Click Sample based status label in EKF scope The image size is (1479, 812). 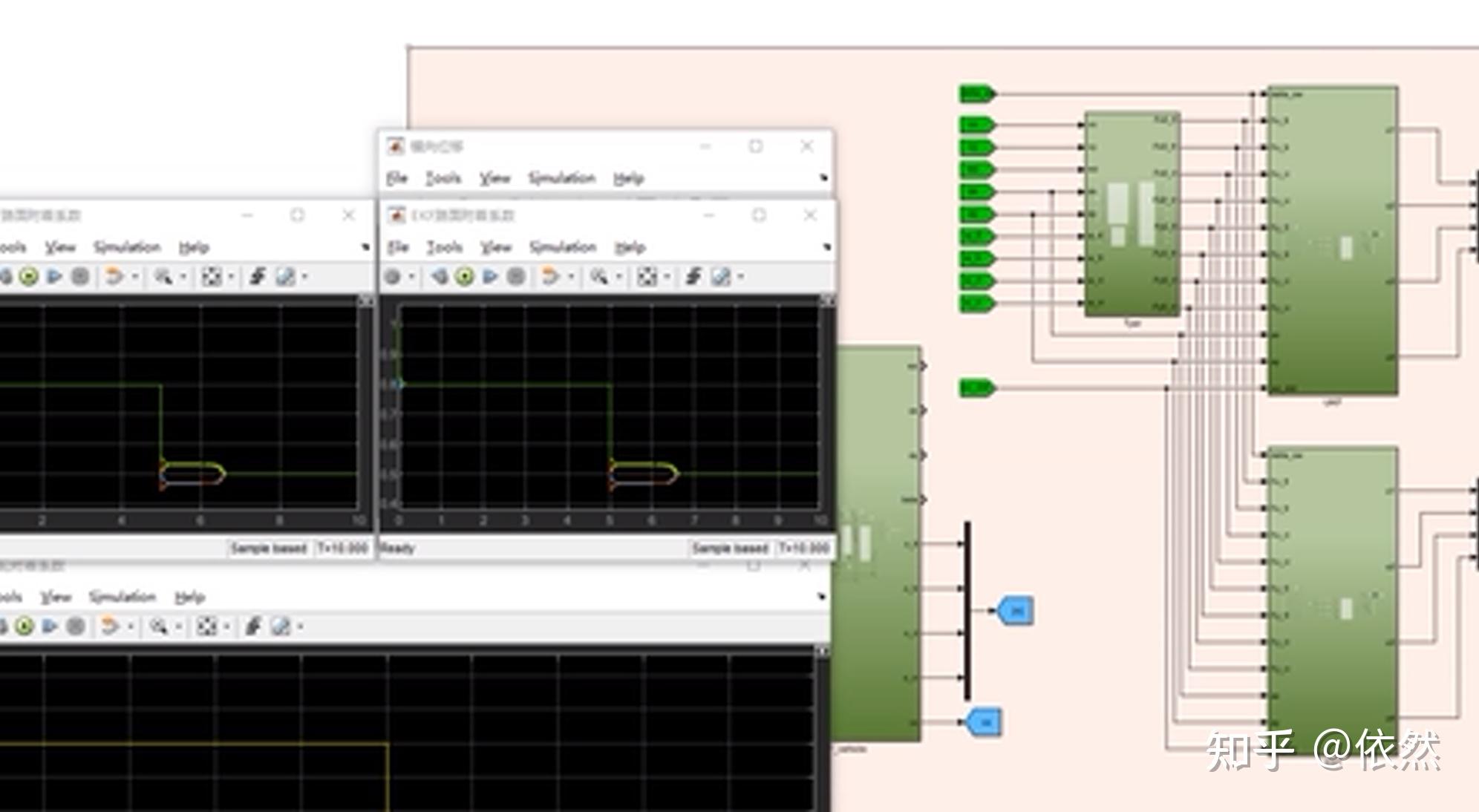(x=729, y=549)
